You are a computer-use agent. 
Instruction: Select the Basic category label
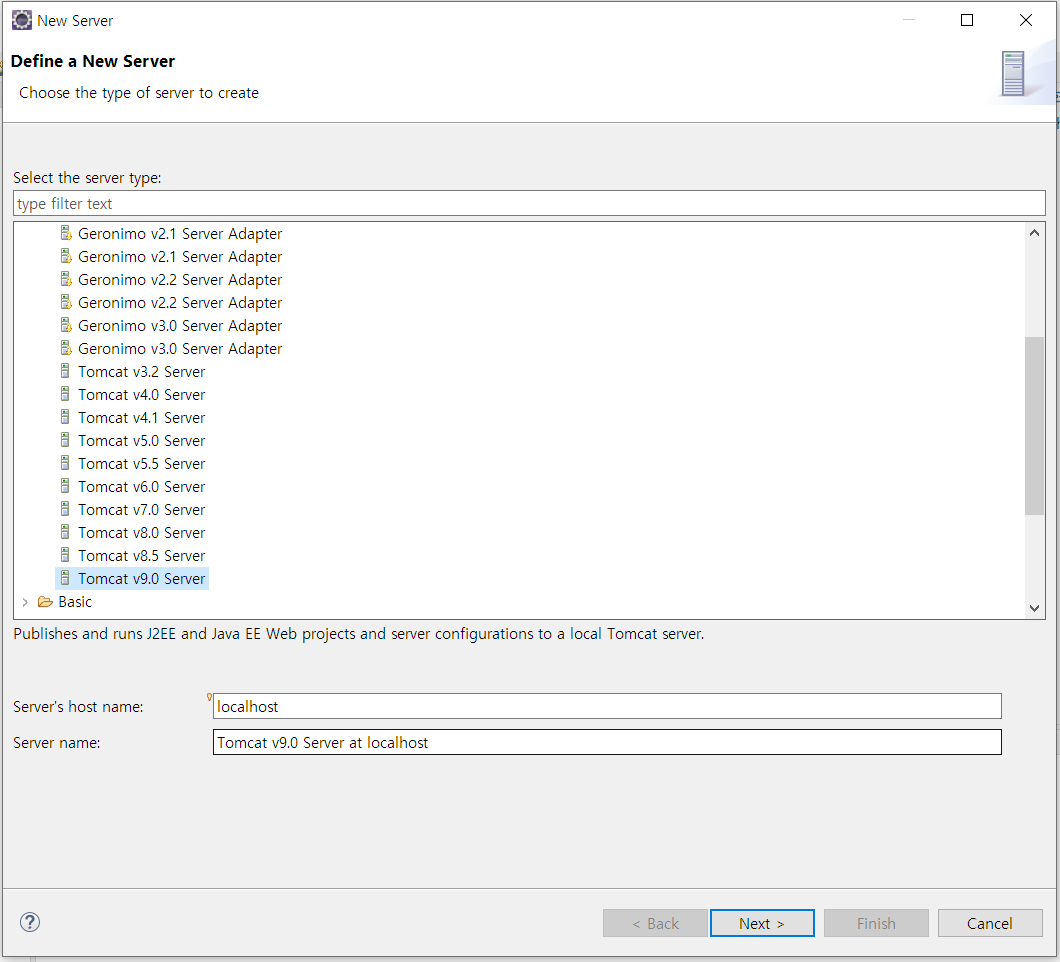74,602
